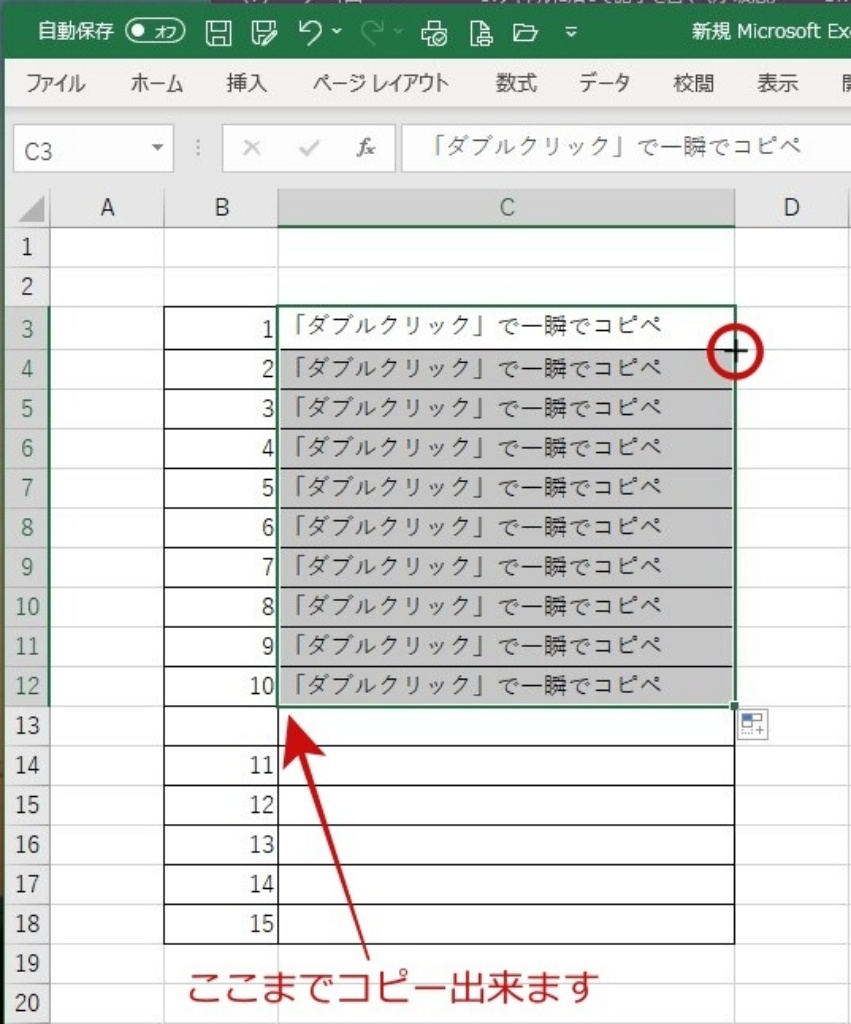Toggle the 自動保存 AutoSave switch
This screenshot has height=1024, width=851.
(x=155, y=31)
